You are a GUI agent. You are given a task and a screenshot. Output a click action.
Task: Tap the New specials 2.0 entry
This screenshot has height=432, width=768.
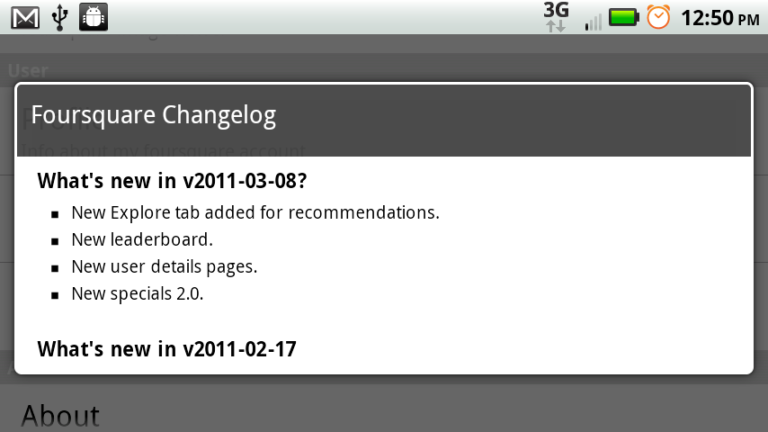(137, 294)
